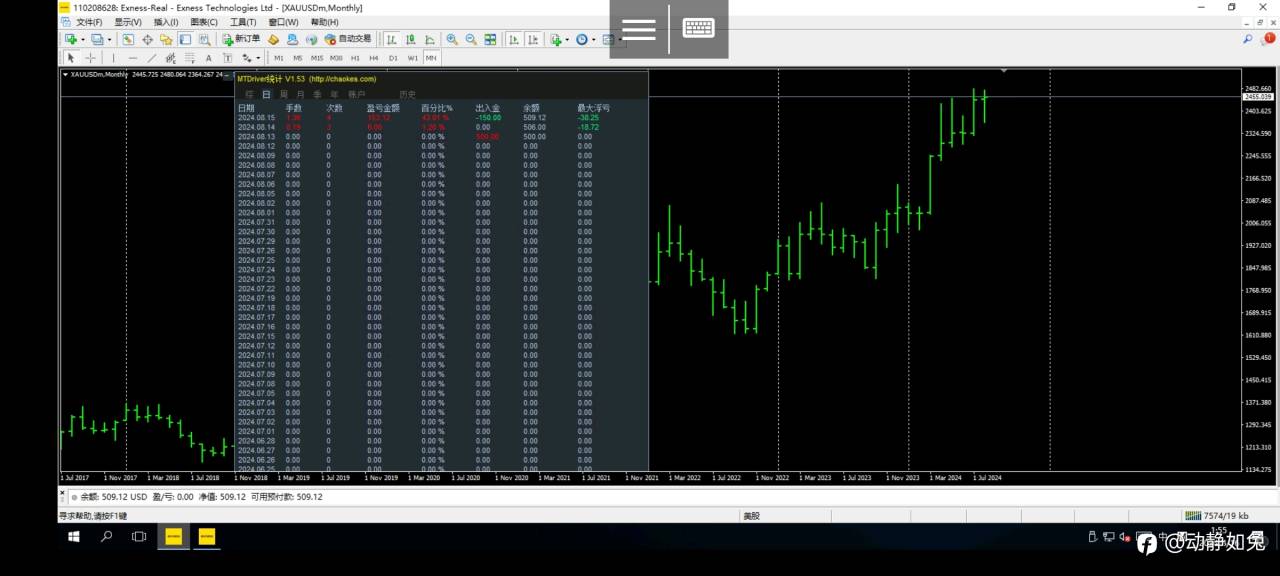
Task: Switch chart to candlestick style
Action: 410,39
